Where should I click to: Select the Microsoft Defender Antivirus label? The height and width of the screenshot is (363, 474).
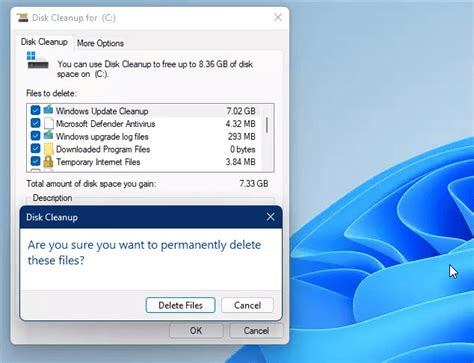pyautogui.click(x=106, y=124)
